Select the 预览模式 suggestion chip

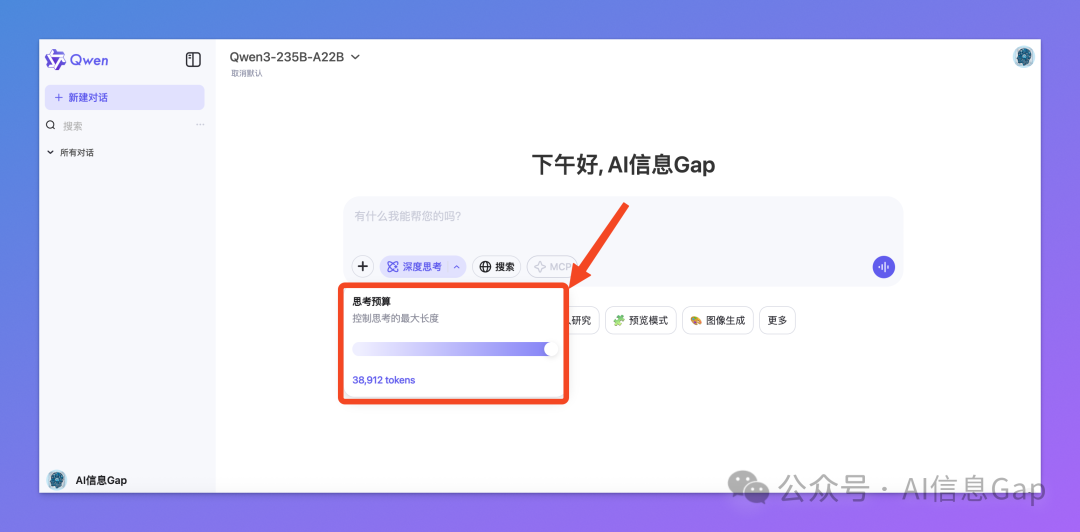click(x=641, y=320)
